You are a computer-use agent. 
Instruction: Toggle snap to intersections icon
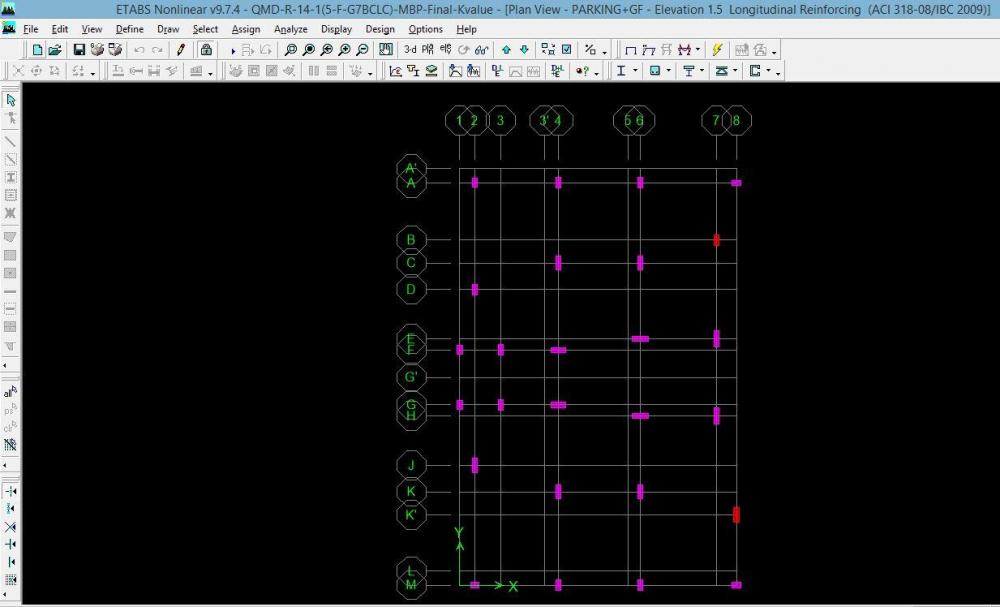coord(10,527)
